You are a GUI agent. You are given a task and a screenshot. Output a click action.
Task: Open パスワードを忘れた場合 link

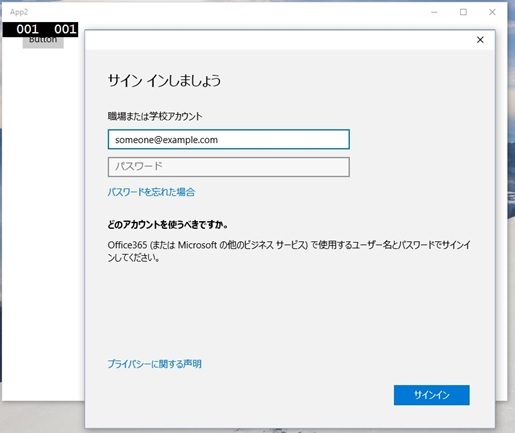point(151,192)
